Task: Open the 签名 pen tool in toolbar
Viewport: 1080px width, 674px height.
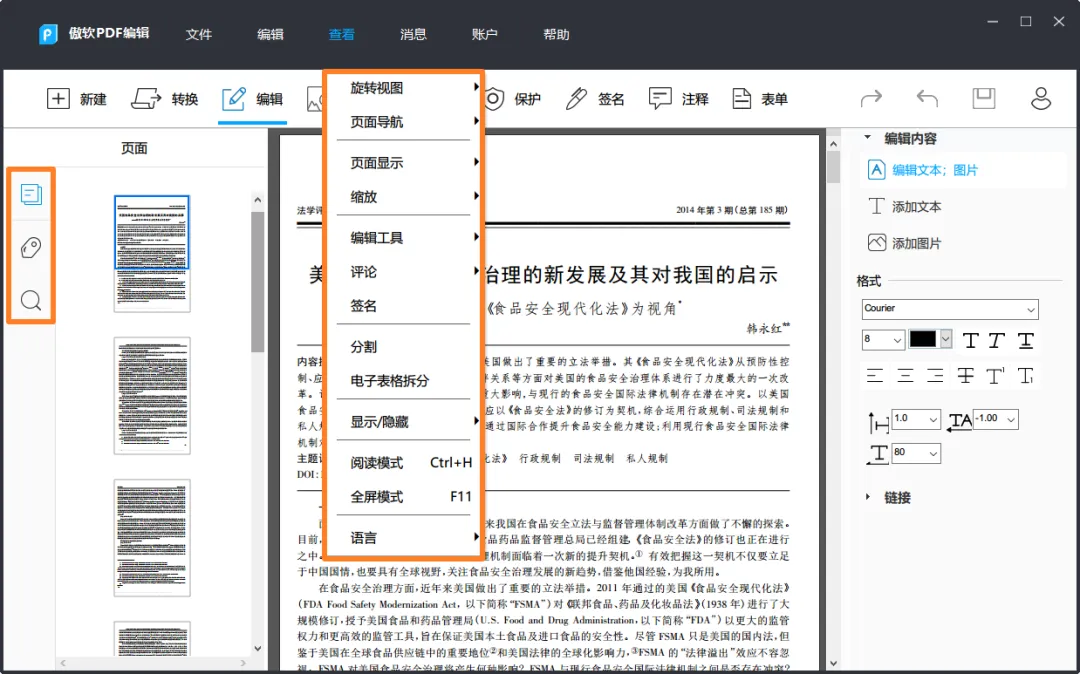Action: 594,99
